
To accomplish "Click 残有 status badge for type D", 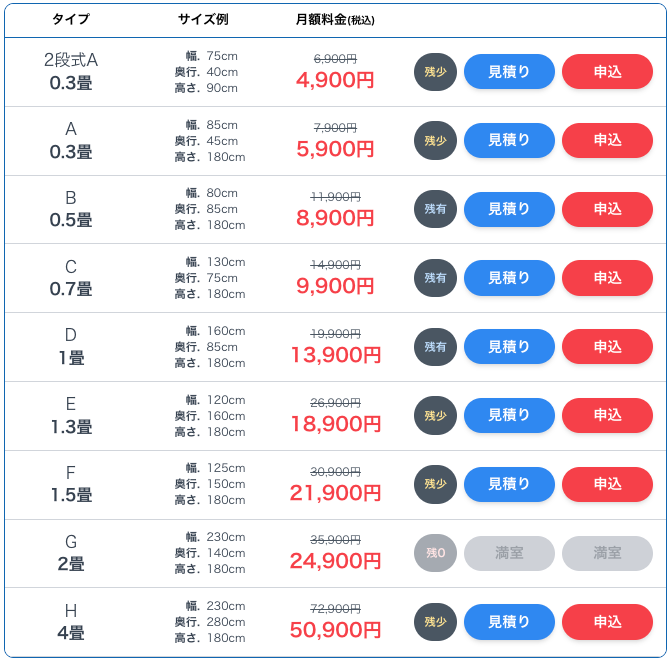I will [x=435, y=347].
